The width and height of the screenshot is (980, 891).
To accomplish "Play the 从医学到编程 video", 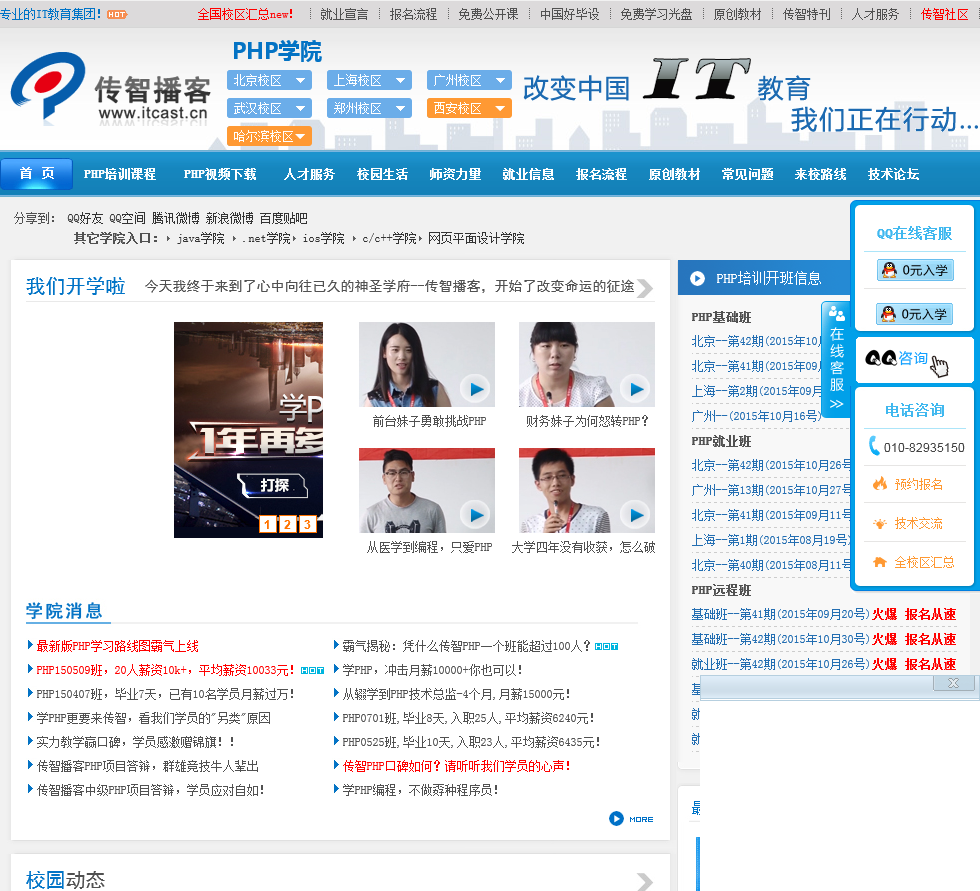I will (x=476, y=515).
